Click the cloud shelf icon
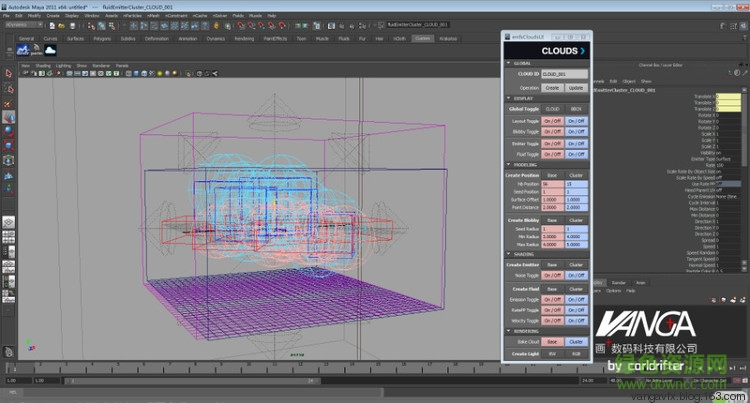Screen dimensions: 750x403 pyautogui.click(x=51, y=49)
